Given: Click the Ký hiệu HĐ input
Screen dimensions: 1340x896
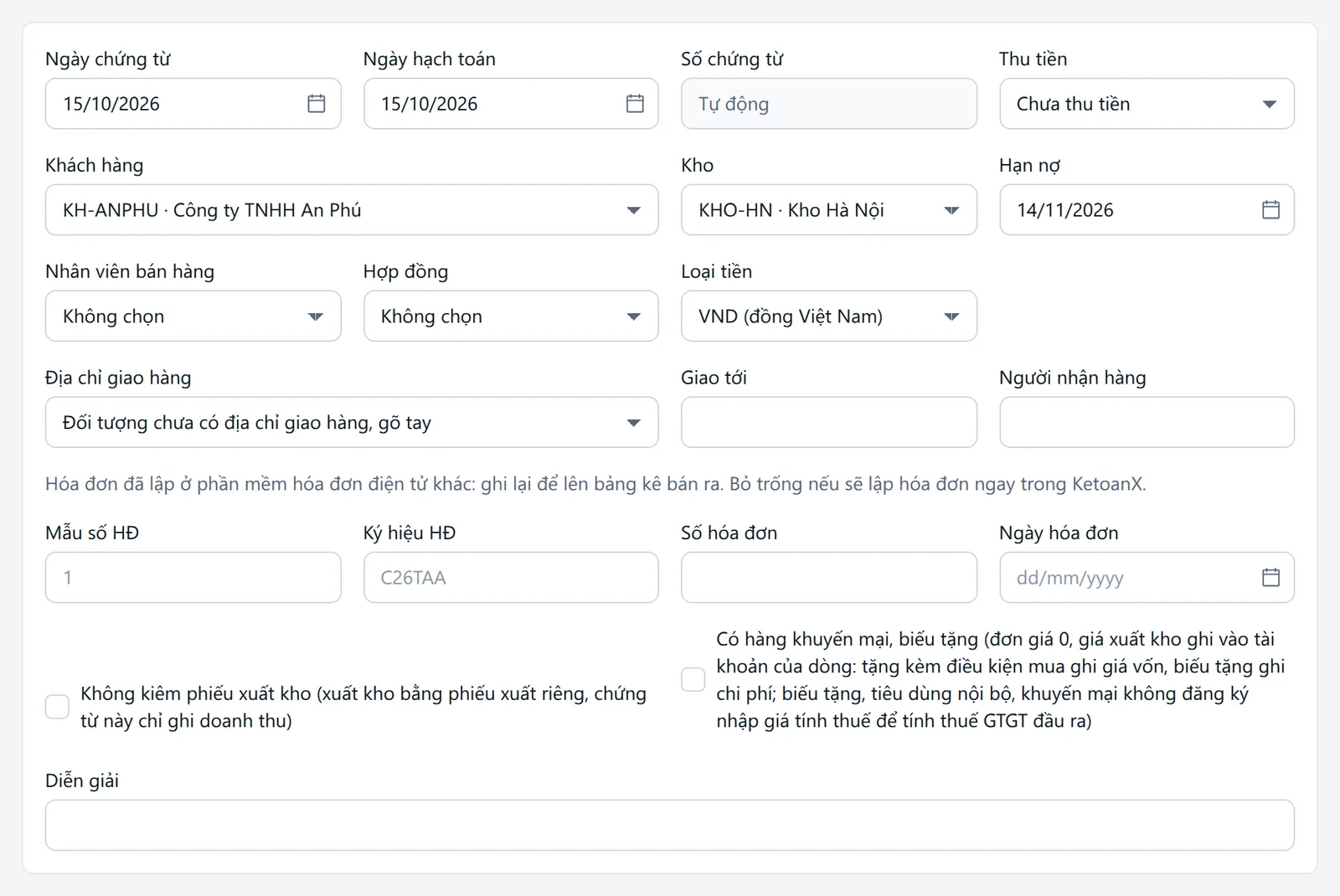Looking at the screenshot, I should [x=511, y=578].
